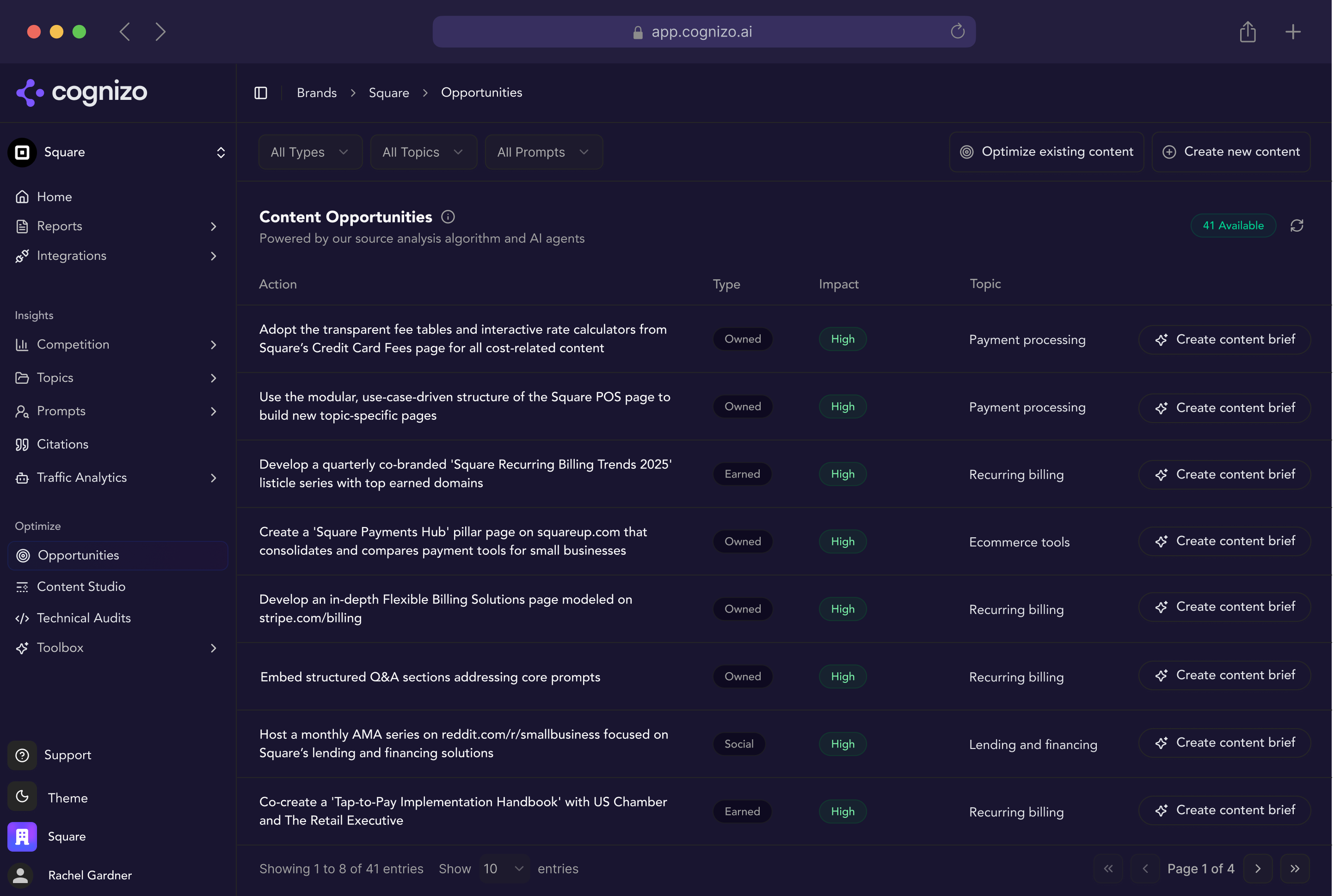1334x896 pixels.
Task: Click the browser share icon
Action: coord(1247,32)
